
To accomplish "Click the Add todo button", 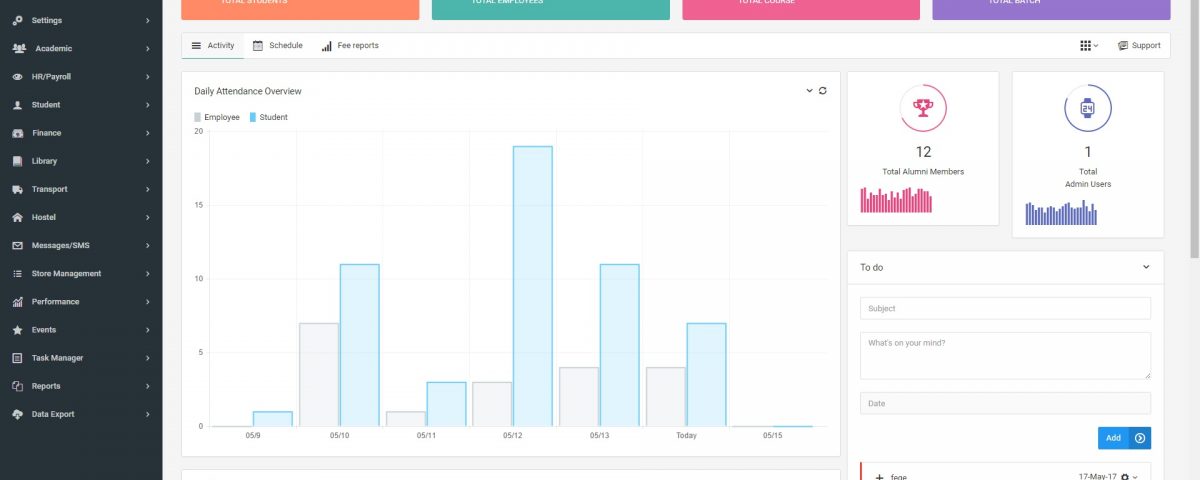I will [1112, 438].
